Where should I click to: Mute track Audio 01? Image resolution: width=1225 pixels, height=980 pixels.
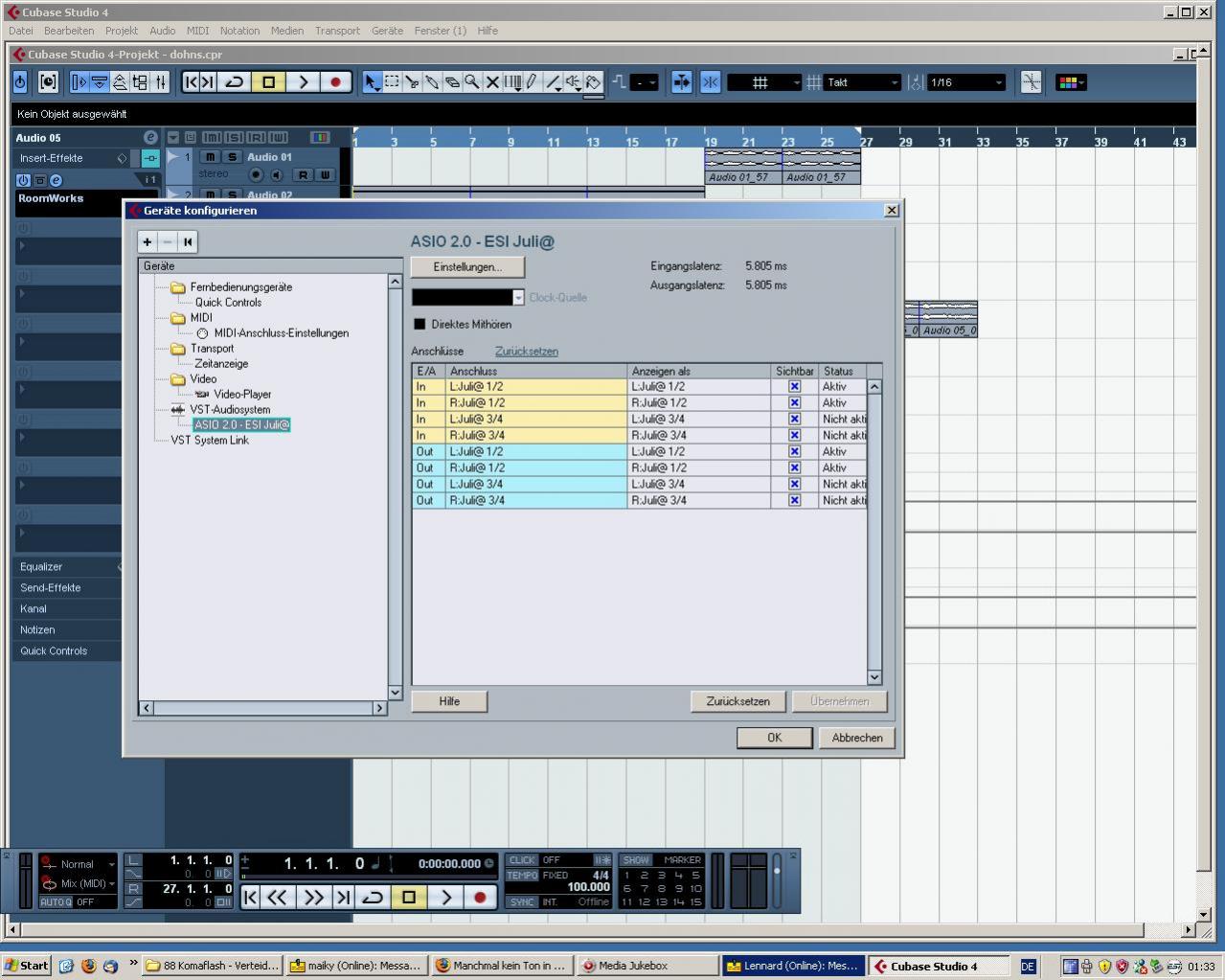[x=211, y=157]
